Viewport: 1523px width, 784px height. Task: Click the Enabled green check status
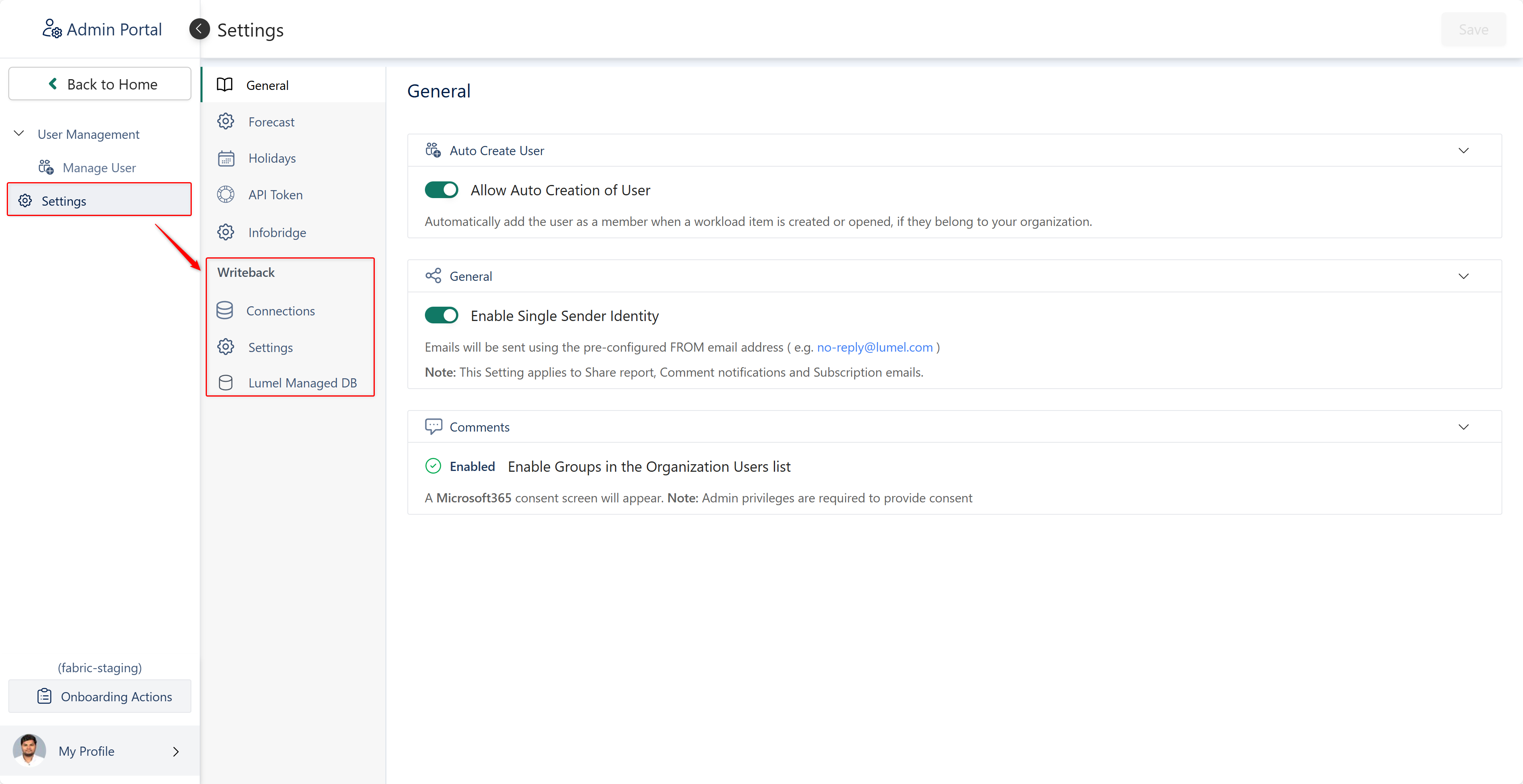(x=433, y=466)
